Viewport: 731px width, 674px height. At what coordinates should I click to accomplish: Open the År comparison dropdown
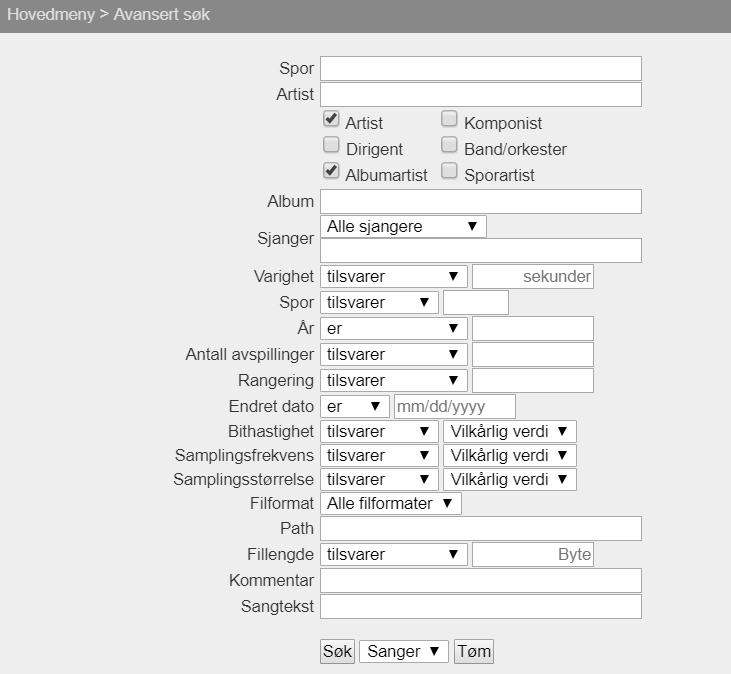394,328
